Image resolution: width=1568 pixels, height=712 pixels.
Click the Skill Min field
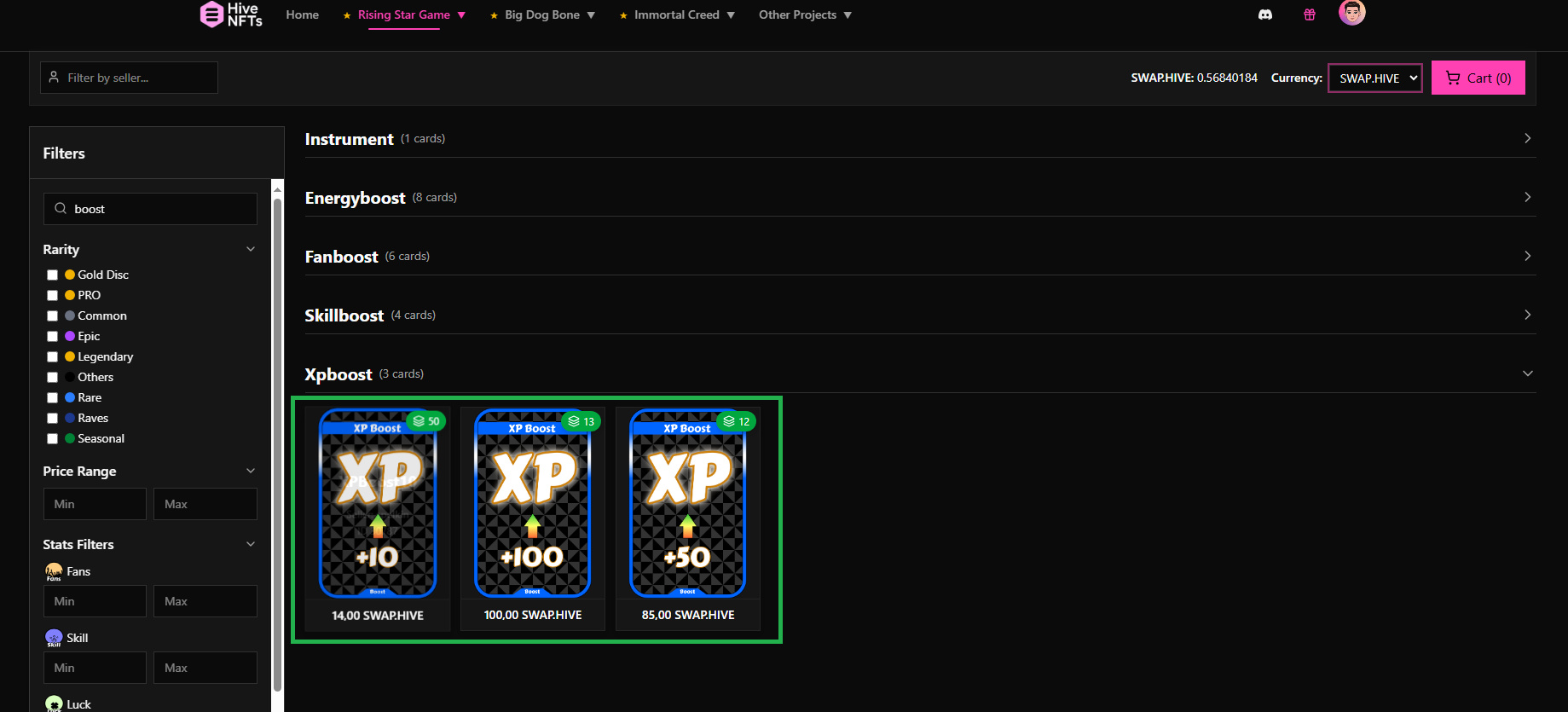coord(95,668)
